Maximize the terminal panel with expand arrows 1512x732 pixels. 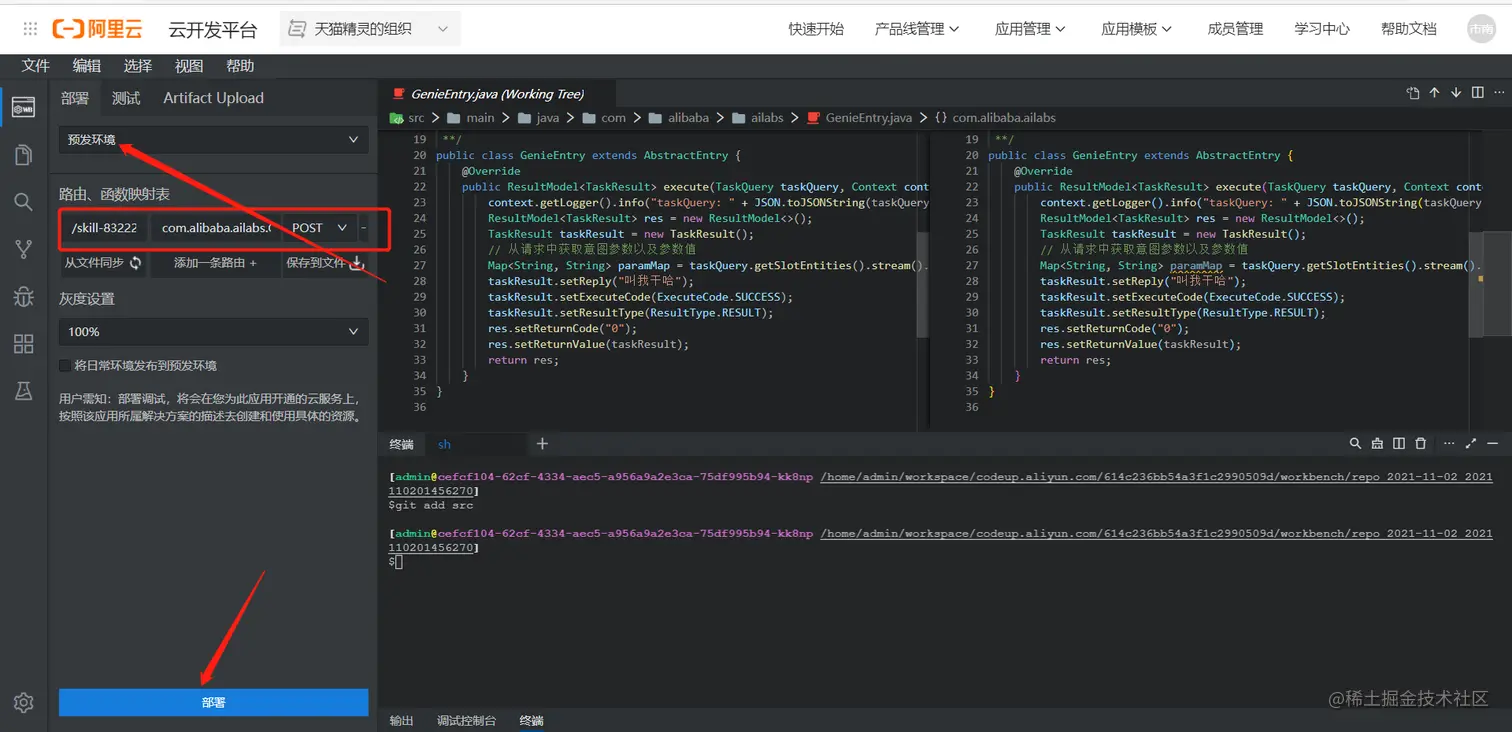coord(1471,443)
